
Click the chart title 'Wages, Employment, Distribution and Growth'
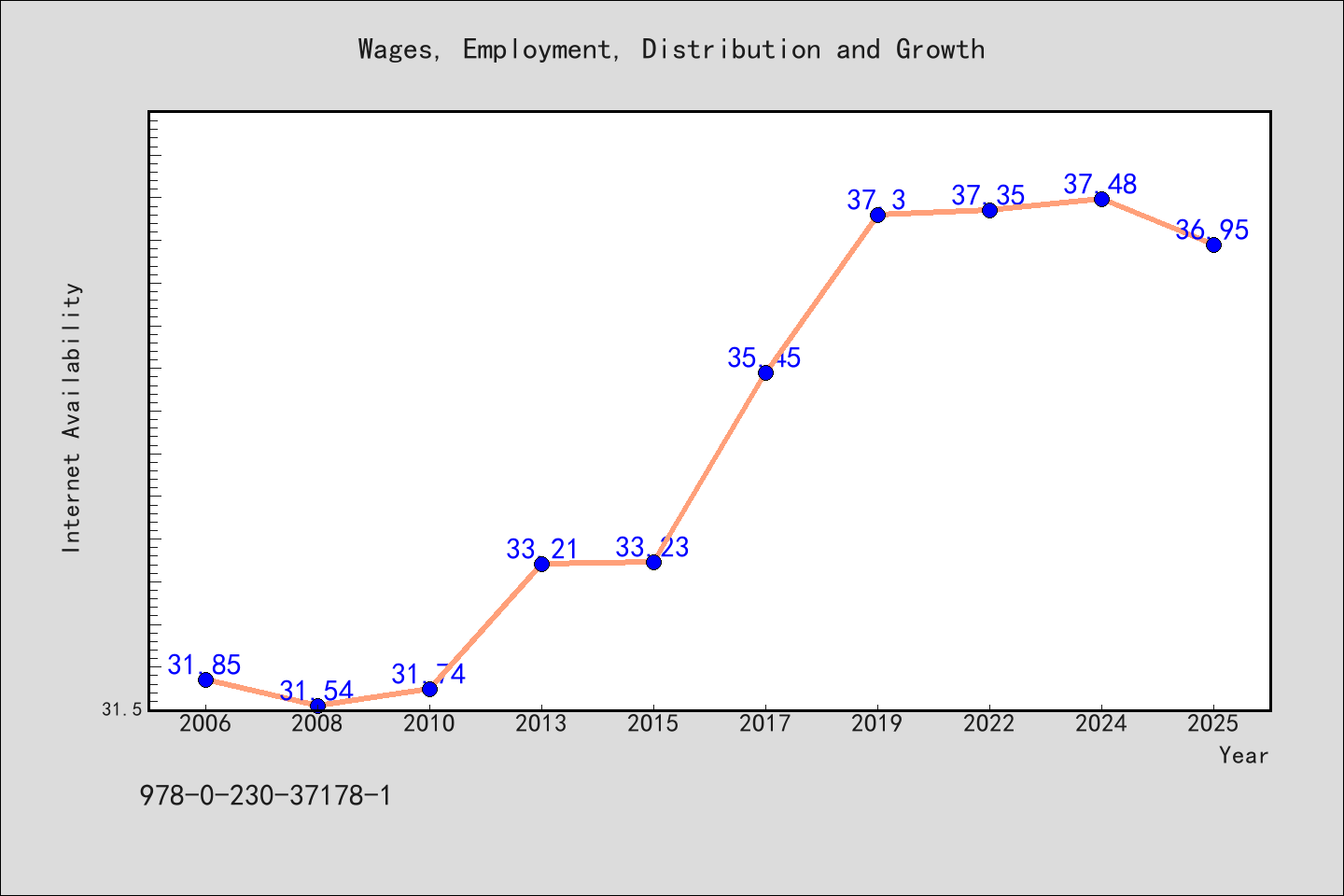pyautogui.click(x=671, y=49)
